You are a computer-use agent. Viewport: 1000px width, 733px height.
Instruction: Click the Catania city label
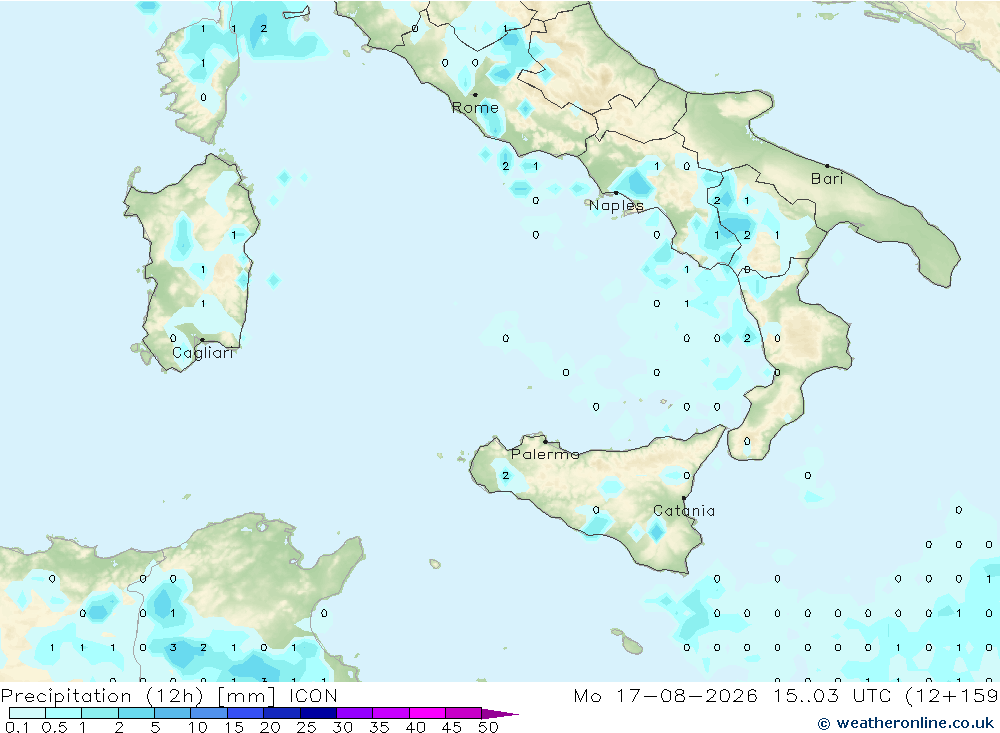pos(684,510)
